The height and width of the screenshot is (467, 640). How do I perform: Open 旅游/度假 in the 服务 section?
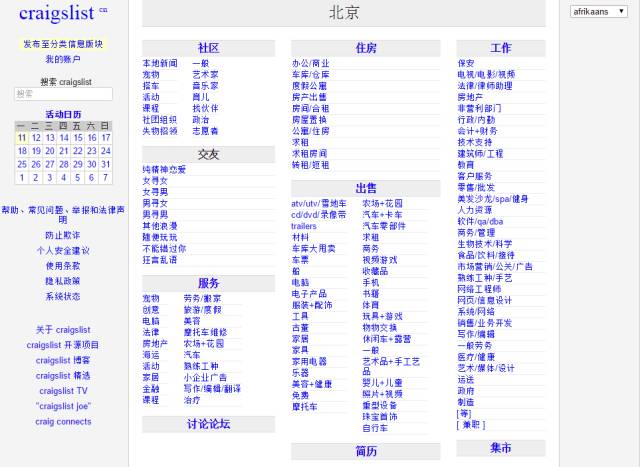(202, 310)
